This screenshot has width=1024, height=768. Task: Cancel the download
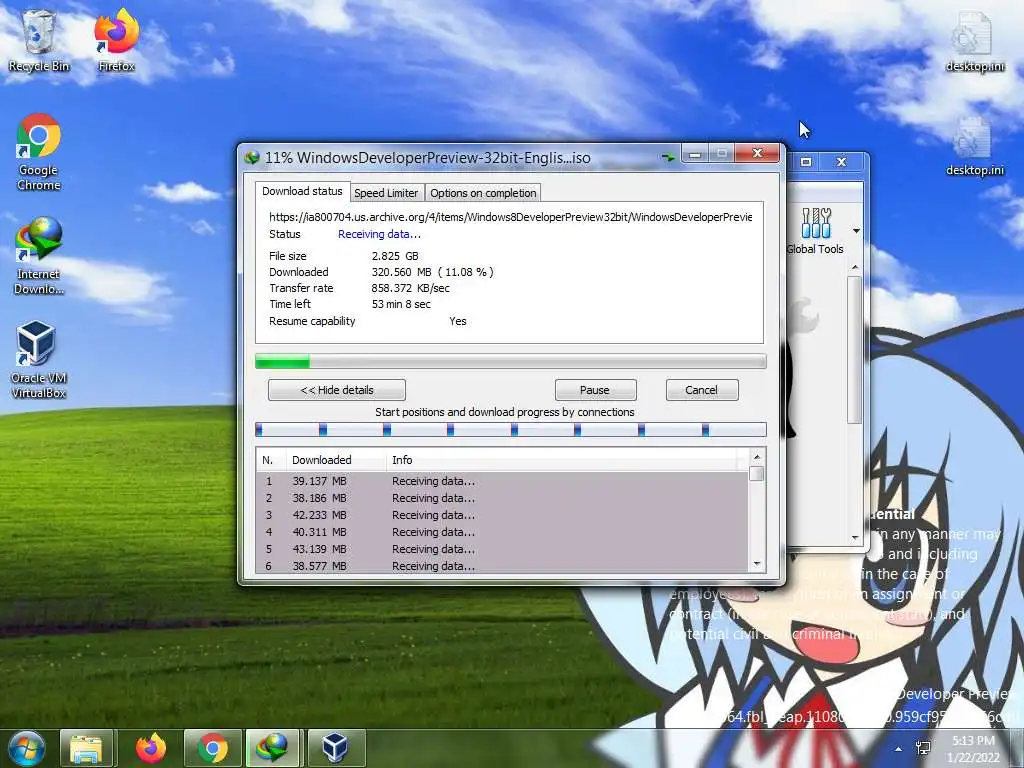tap(702, 390)
